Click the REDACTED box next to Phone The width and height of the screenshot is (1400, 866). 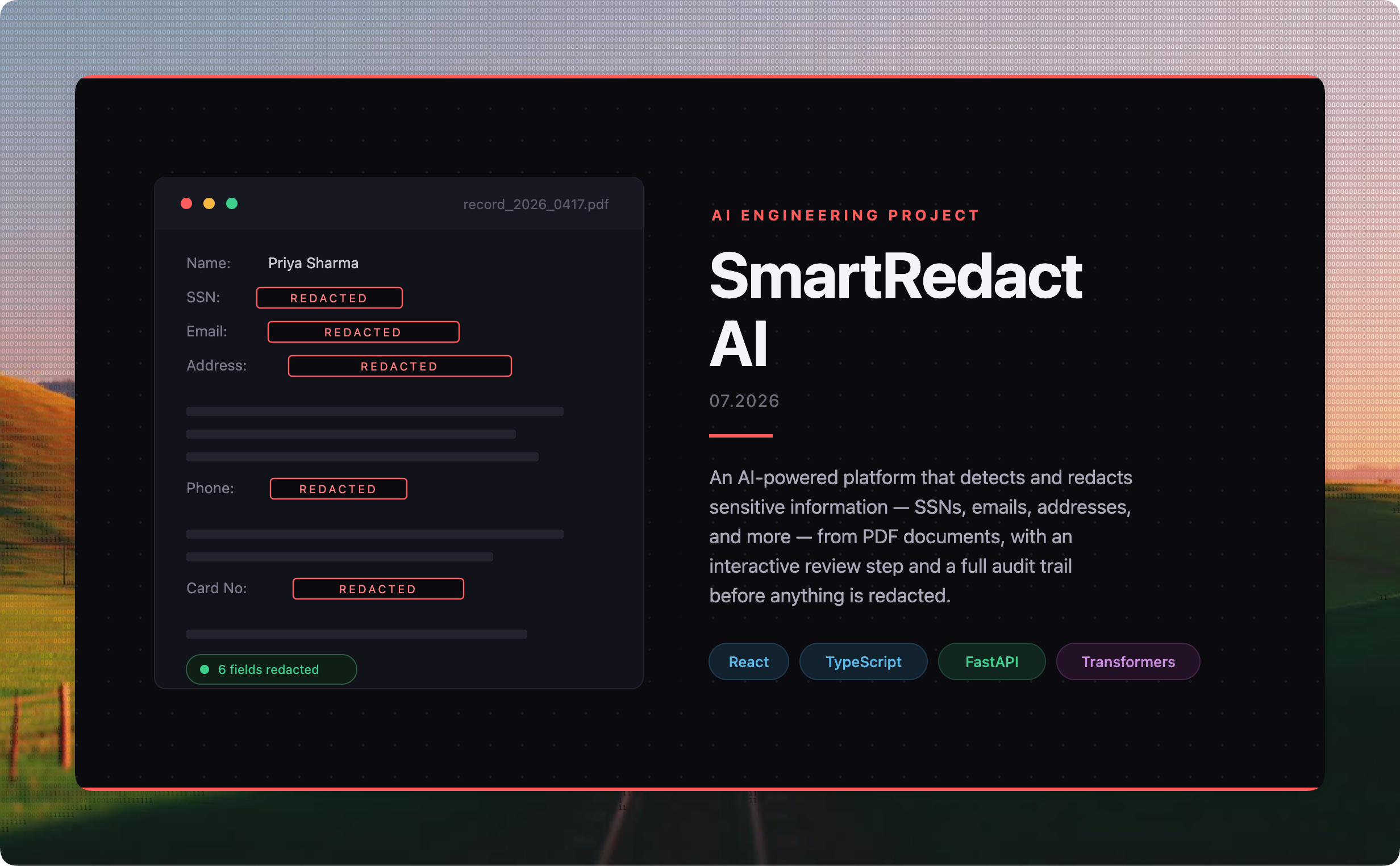[x=339, y=489]
